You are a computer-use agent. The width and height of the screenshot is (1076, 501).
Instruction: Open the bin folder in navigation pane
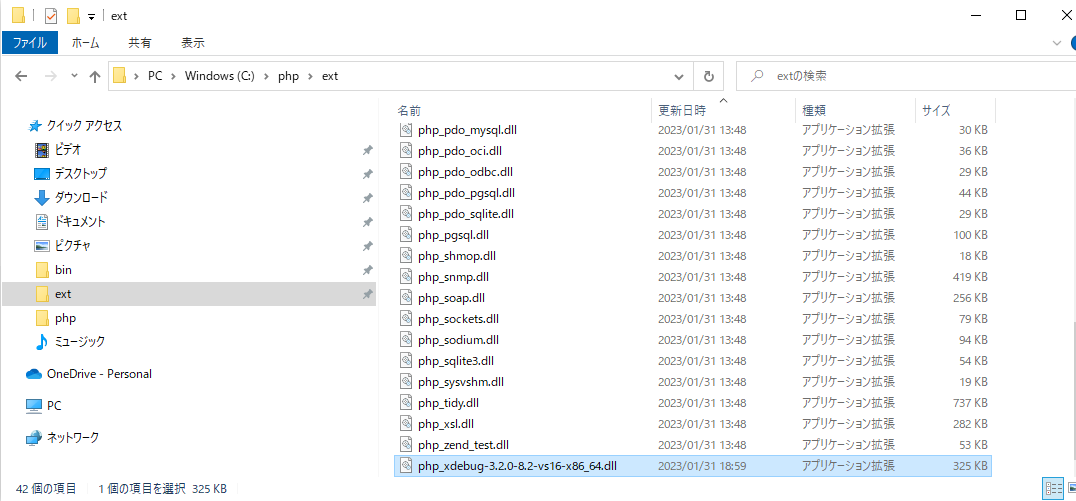click(63, 270)
